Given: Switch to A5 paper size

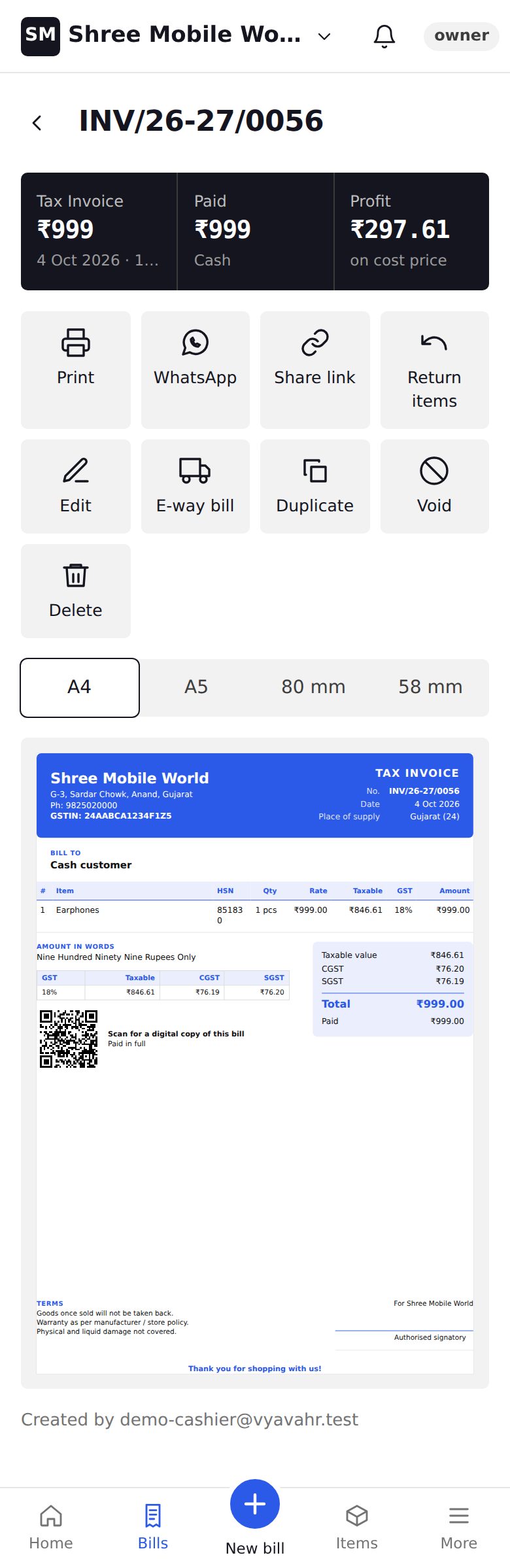Looking at the screenshot, I should coord(196,688).
